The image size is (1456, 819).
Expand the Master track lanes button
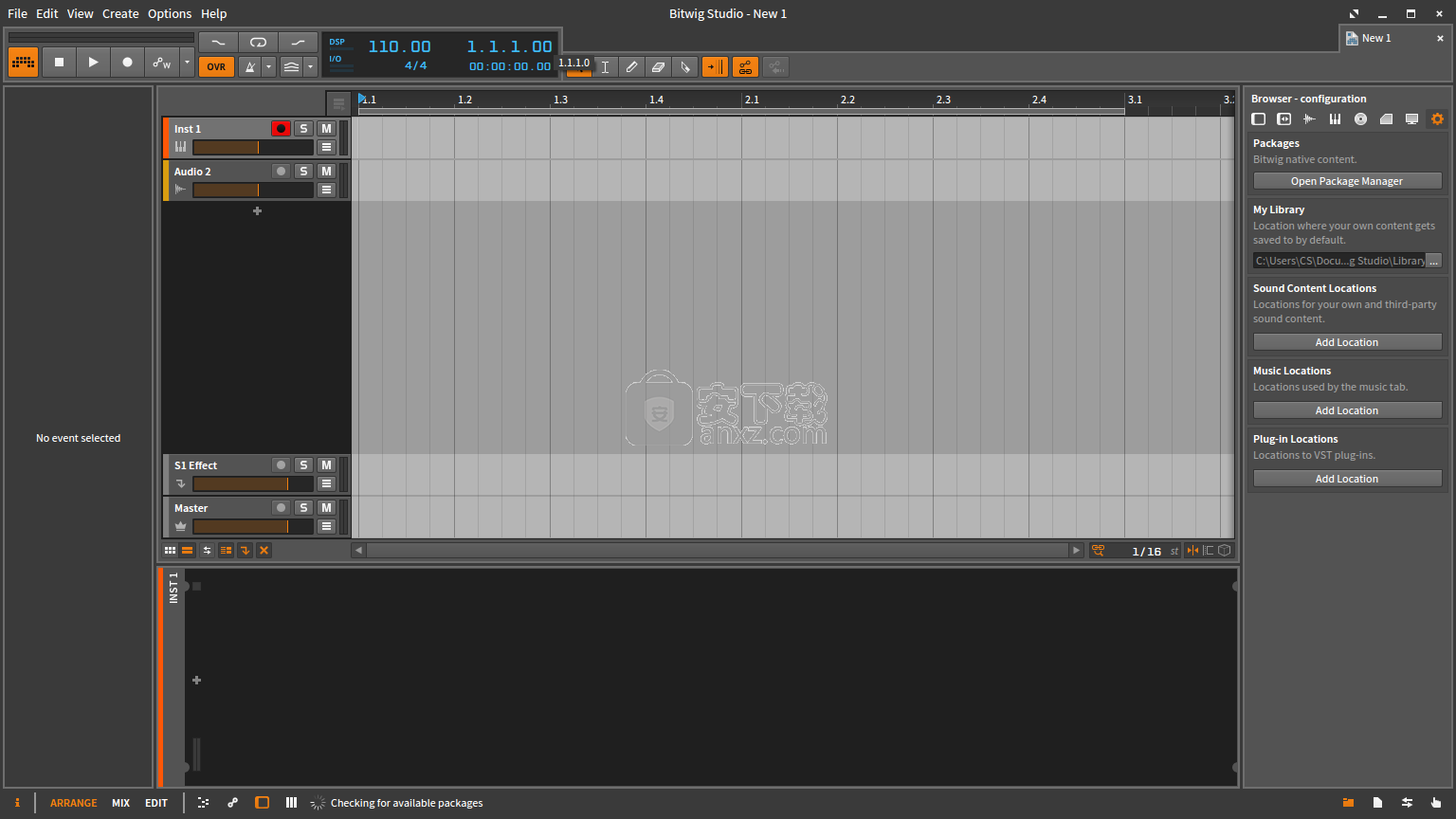click(326, 526)
